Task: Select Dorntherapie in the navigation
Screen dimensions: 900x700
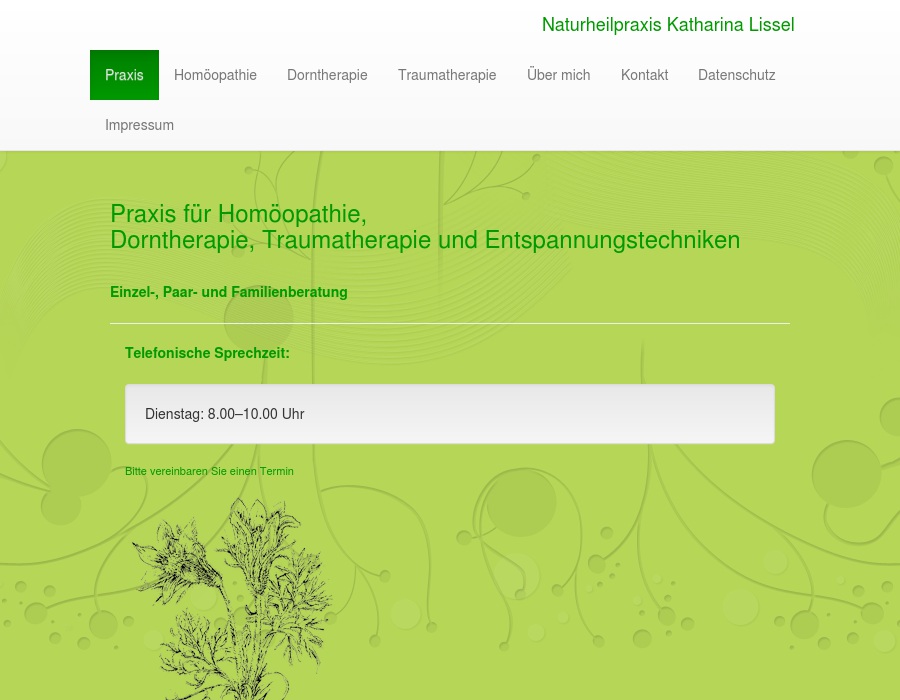Action: tap(327, 75)
